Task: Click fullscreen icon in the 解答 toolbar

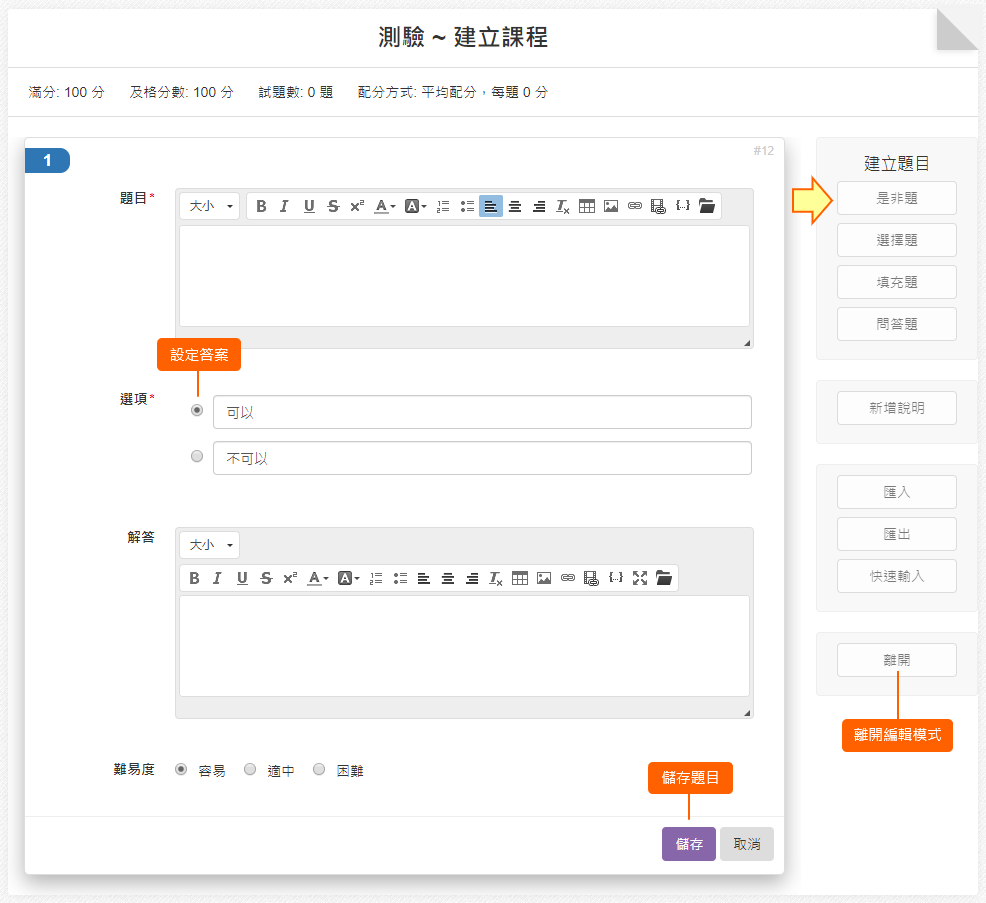Action: coord(640,578)
